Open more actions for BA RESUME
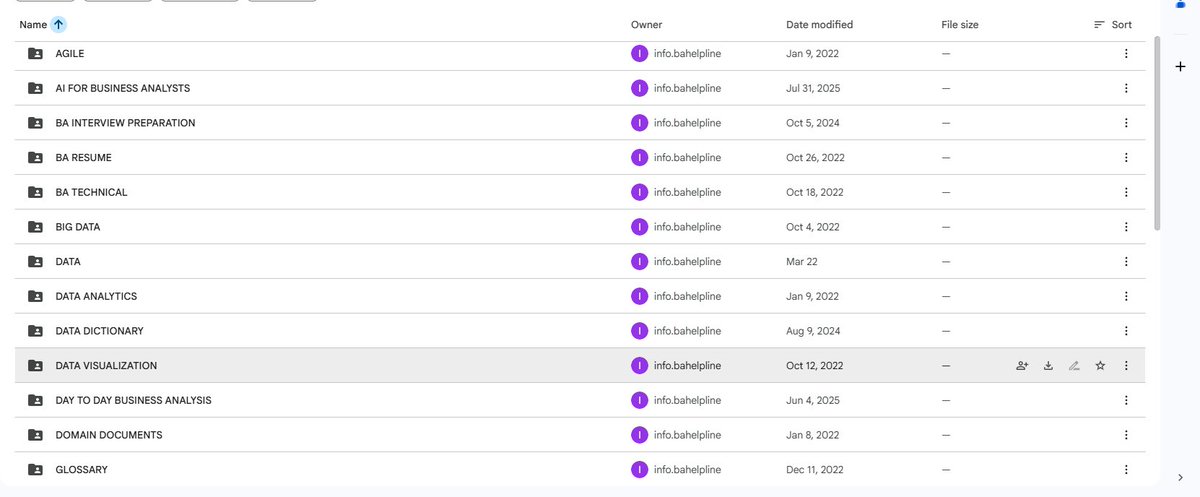1200x497 pixels. coord(1126,158)
